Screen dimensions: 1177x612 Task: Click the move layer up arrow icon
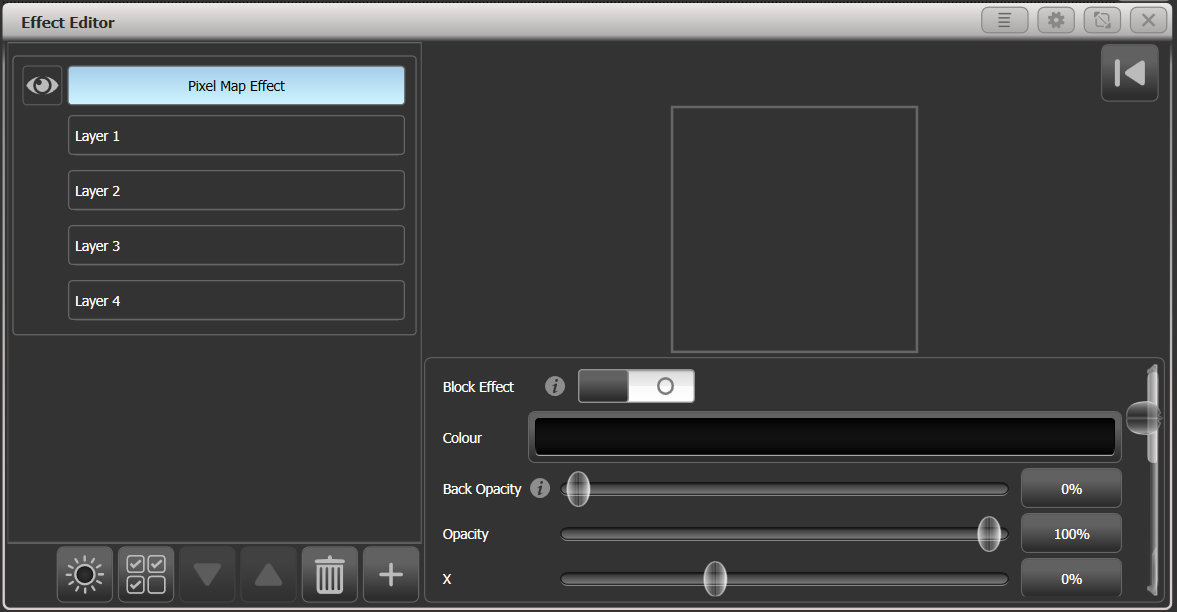coord(267,574)
